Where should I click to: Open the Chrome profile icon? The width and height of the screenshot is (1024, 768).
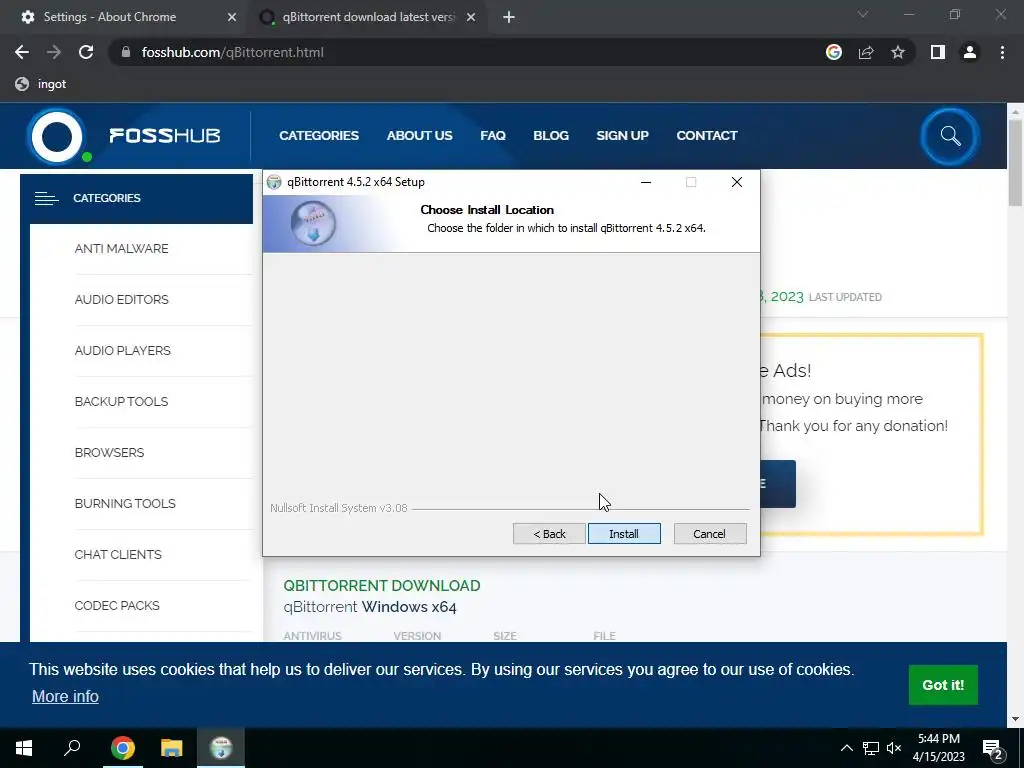(970, 52)
